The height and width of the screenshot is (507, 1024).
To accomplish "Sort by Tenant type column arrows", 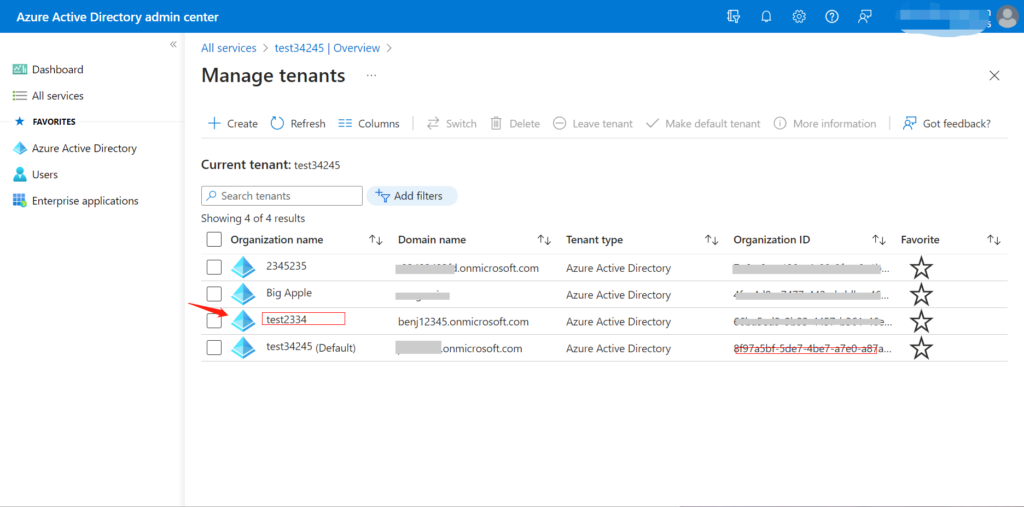I will coord(712,240).
